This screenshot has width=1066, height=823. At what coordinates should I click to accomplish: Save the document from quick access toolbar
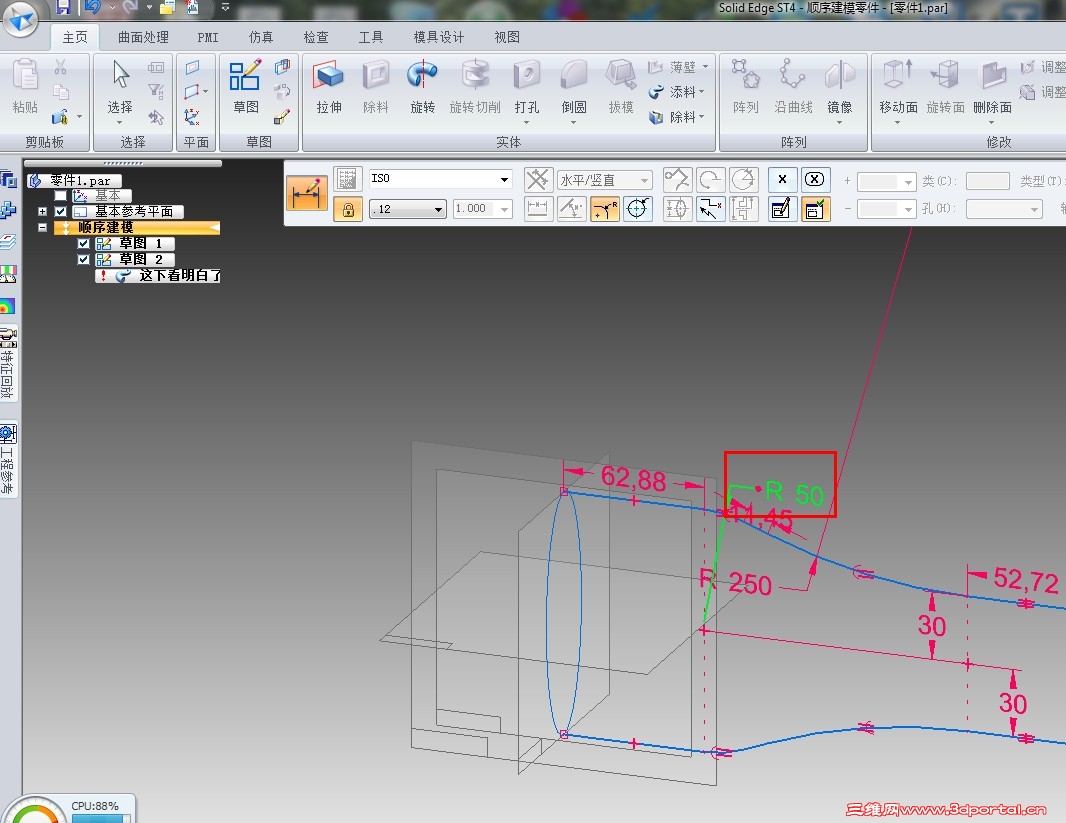[63, 7]
